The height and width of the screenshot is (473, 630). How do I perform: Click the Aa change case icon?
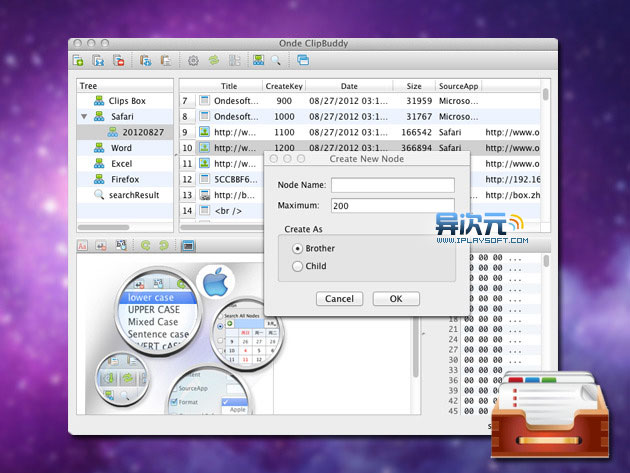click(82, 246)
